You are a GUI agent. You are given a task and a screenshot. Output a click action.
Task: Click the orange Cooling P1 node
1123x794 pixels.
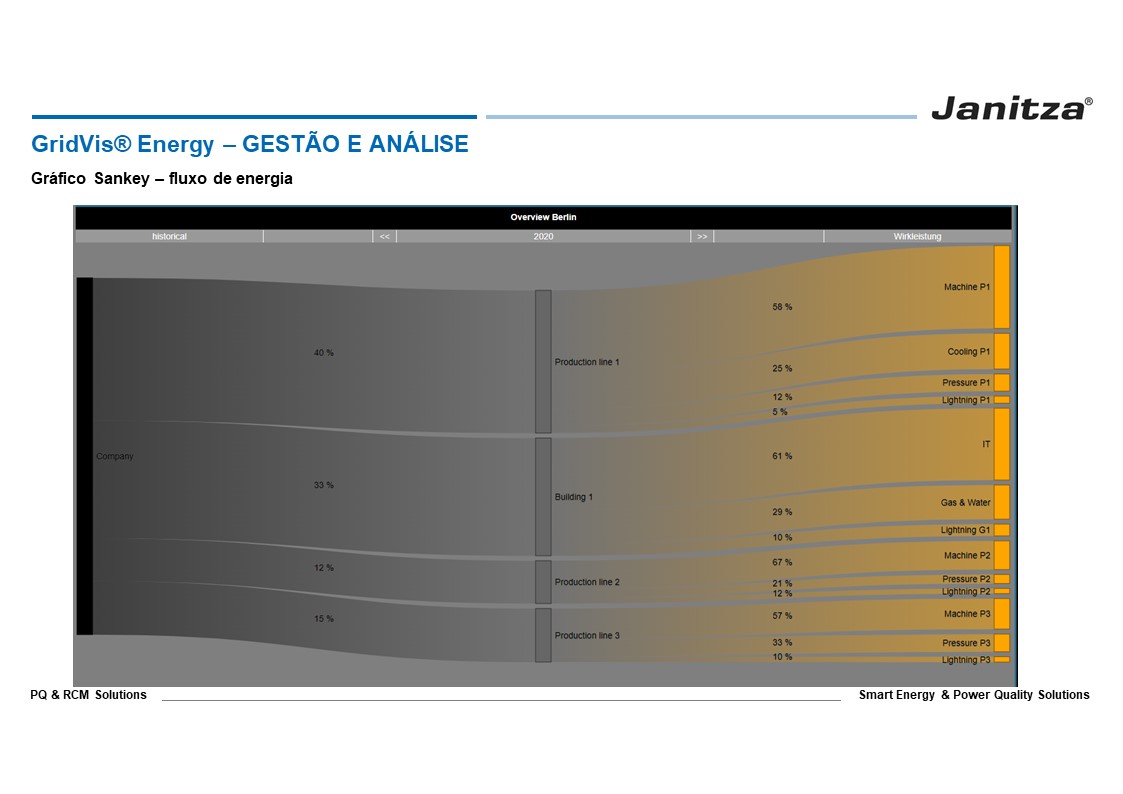pyautogui.click(x=1001, y=352)
